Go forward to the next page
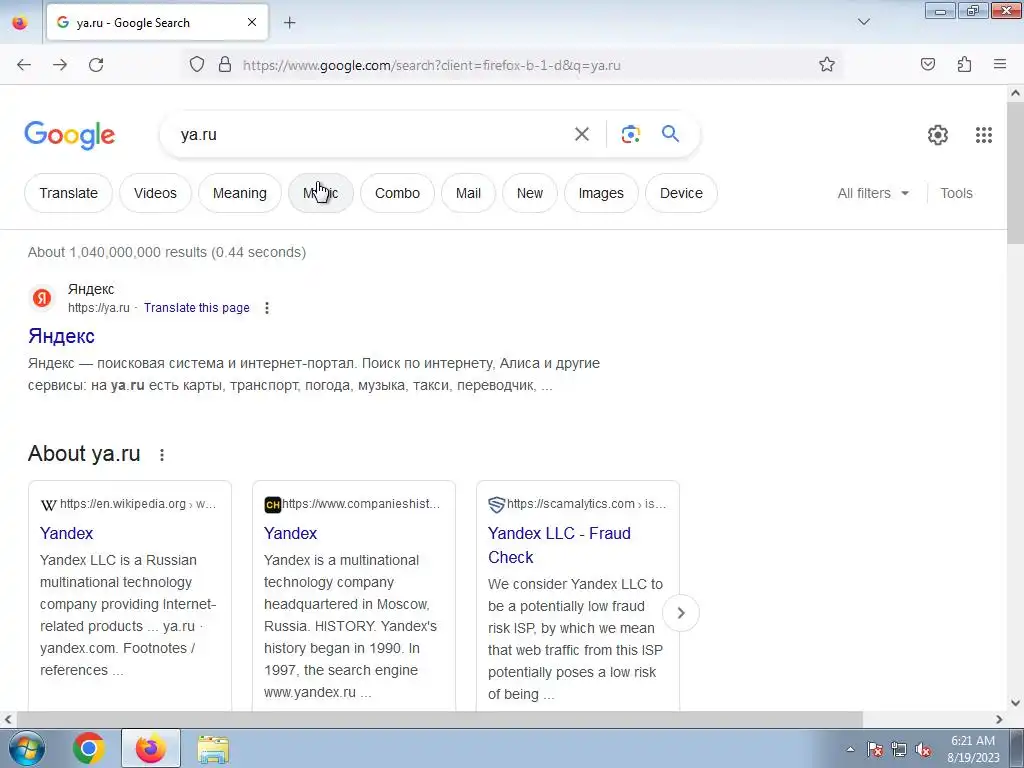 [x=60, y=65]
